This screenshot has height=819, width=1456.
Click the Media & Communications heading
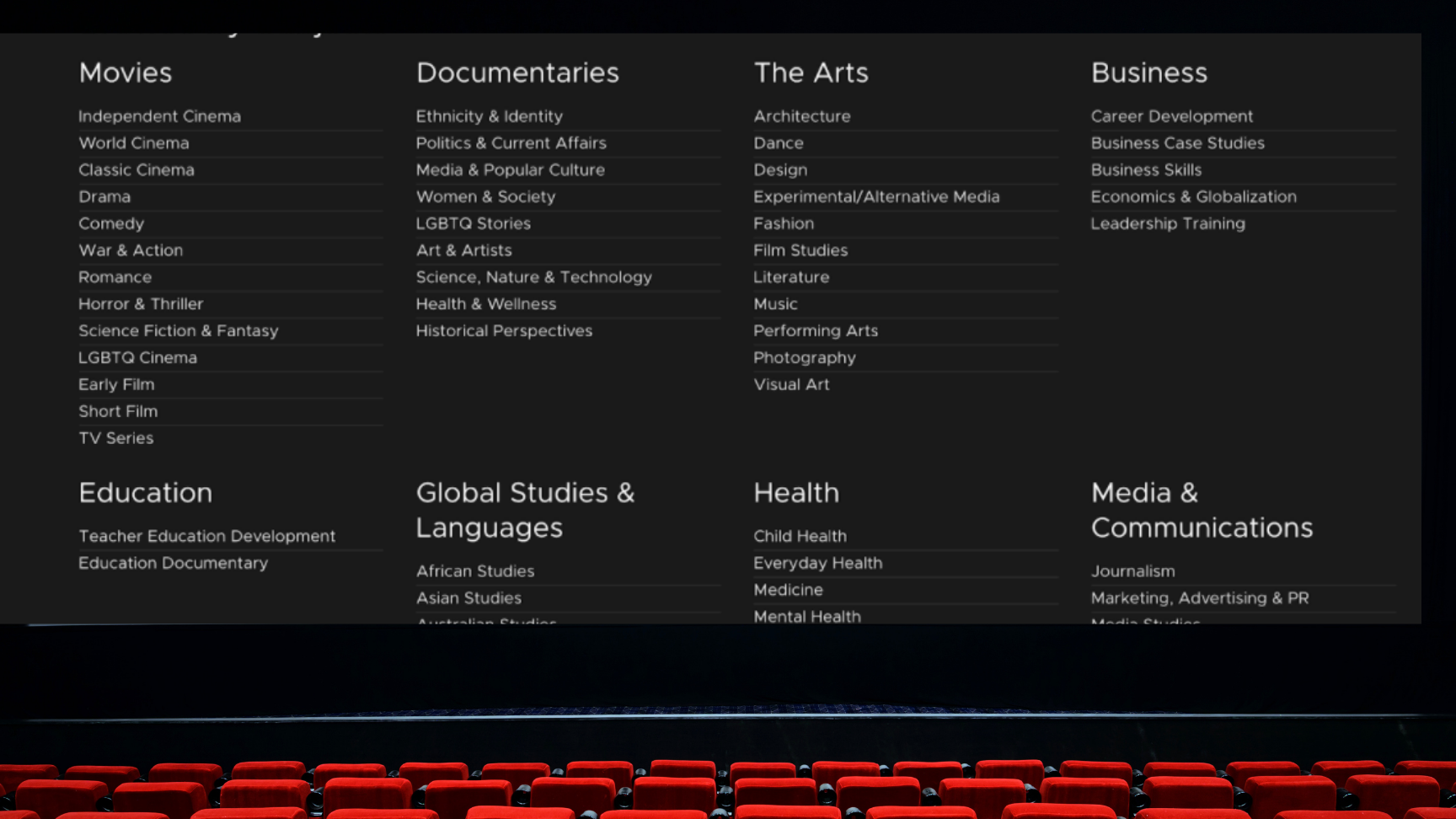[1202, 511]
